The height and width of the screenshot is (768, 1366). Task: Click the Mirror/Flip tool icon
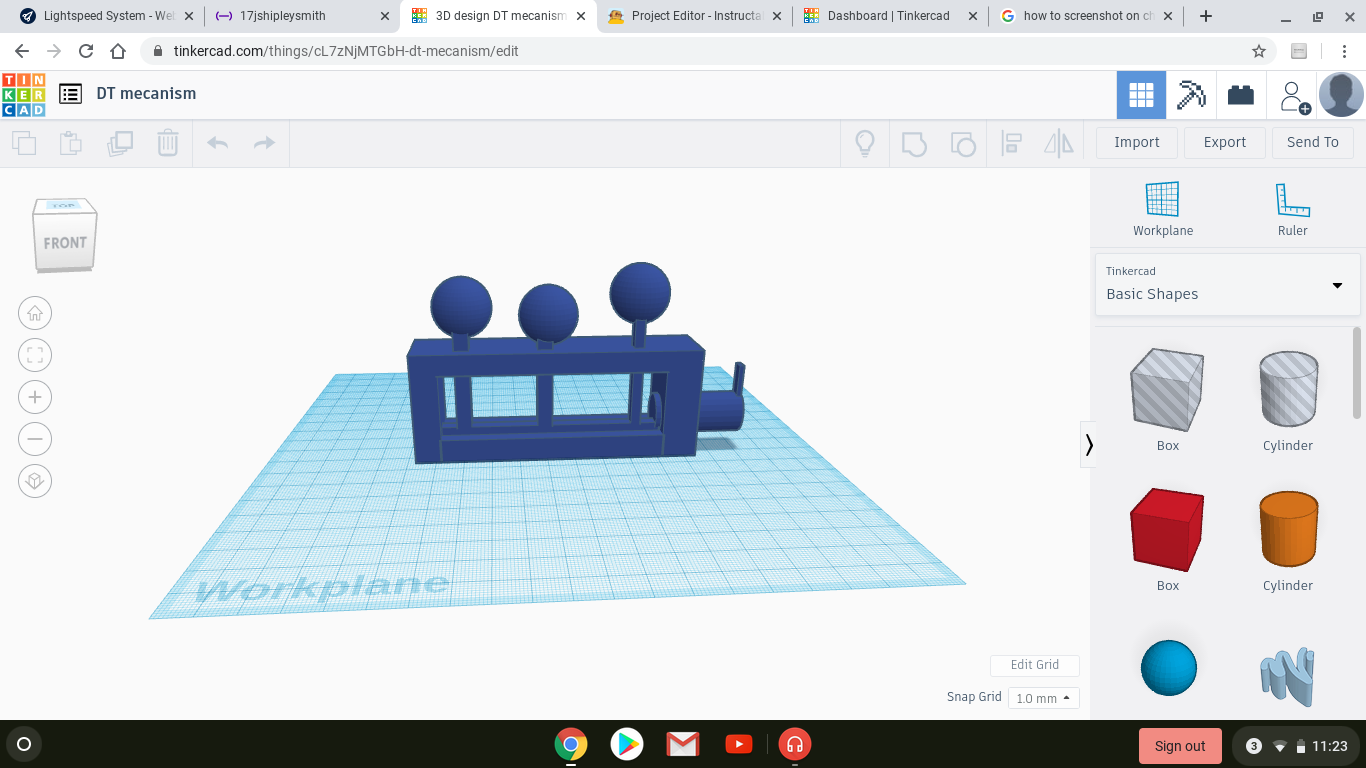[1059, 143]
